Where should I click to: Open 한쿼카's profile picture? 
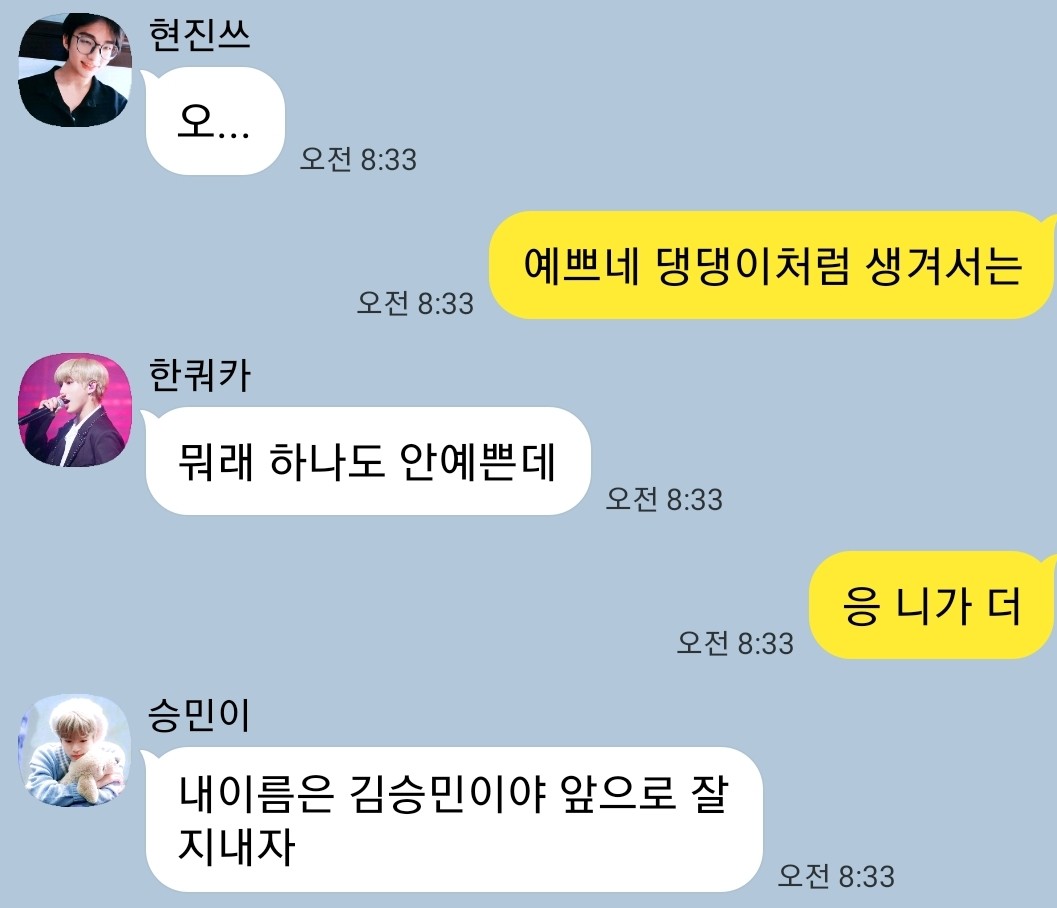tap(75, 410)
